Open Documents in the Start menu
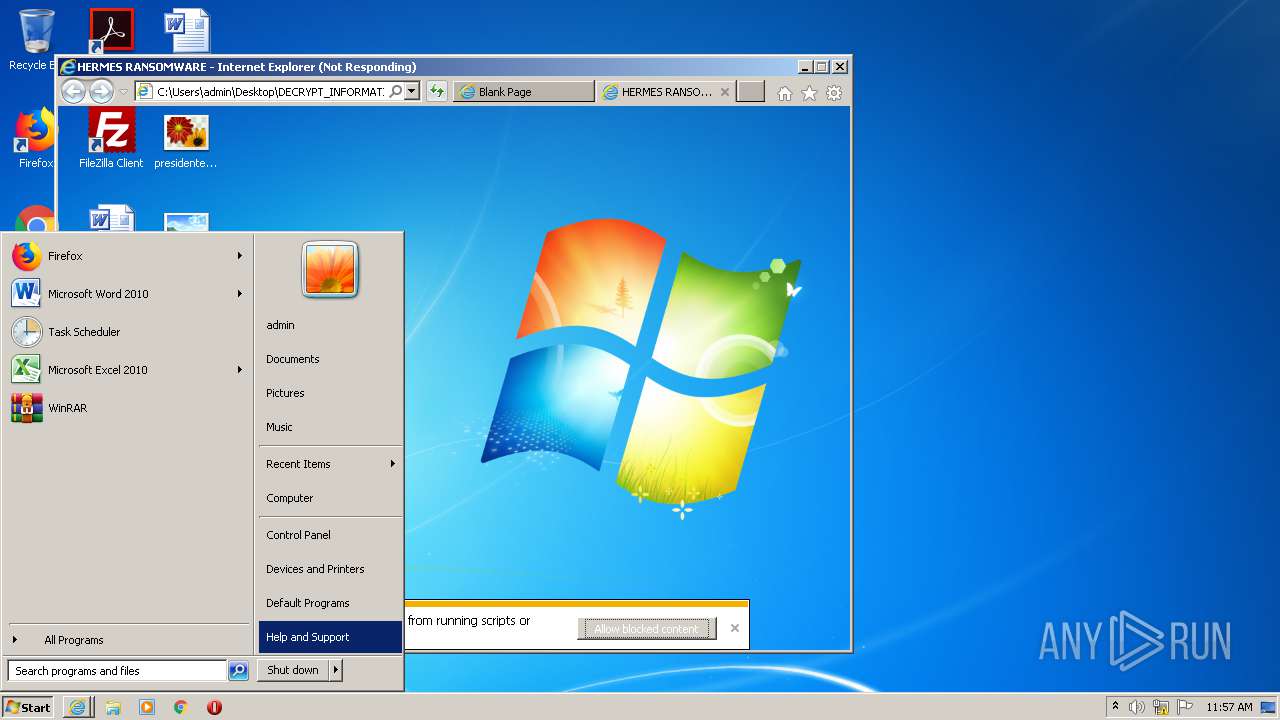The image size is (1280, 720). (x=330, y=359)
